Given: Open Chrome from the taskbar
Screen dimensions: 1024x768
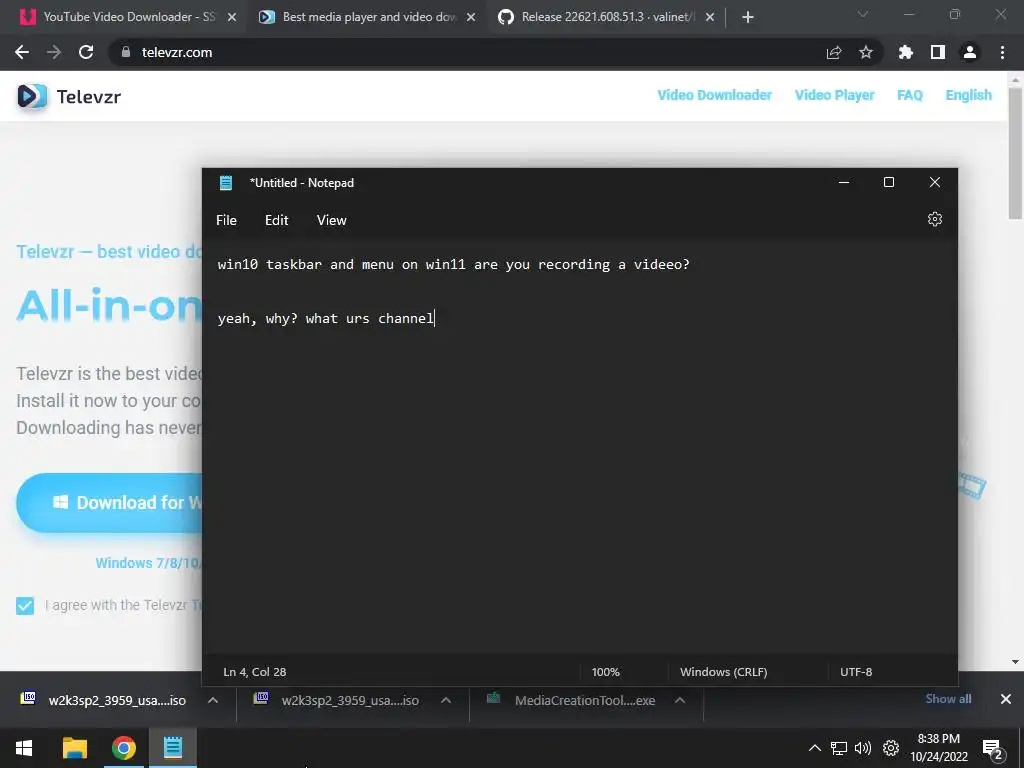Looking at the screenshot, I should (x=123, y=748).
